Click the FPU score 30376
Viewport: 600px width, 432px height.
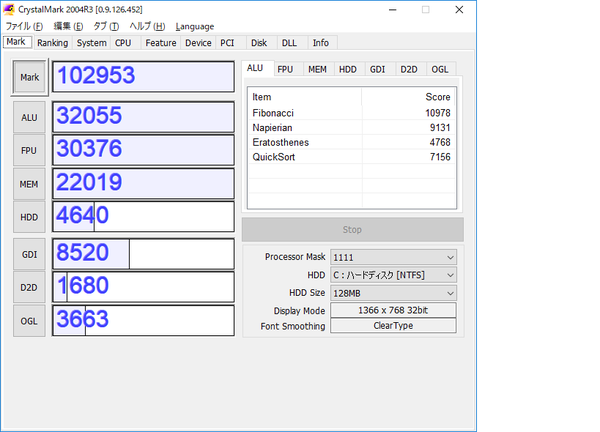[143, 150]
